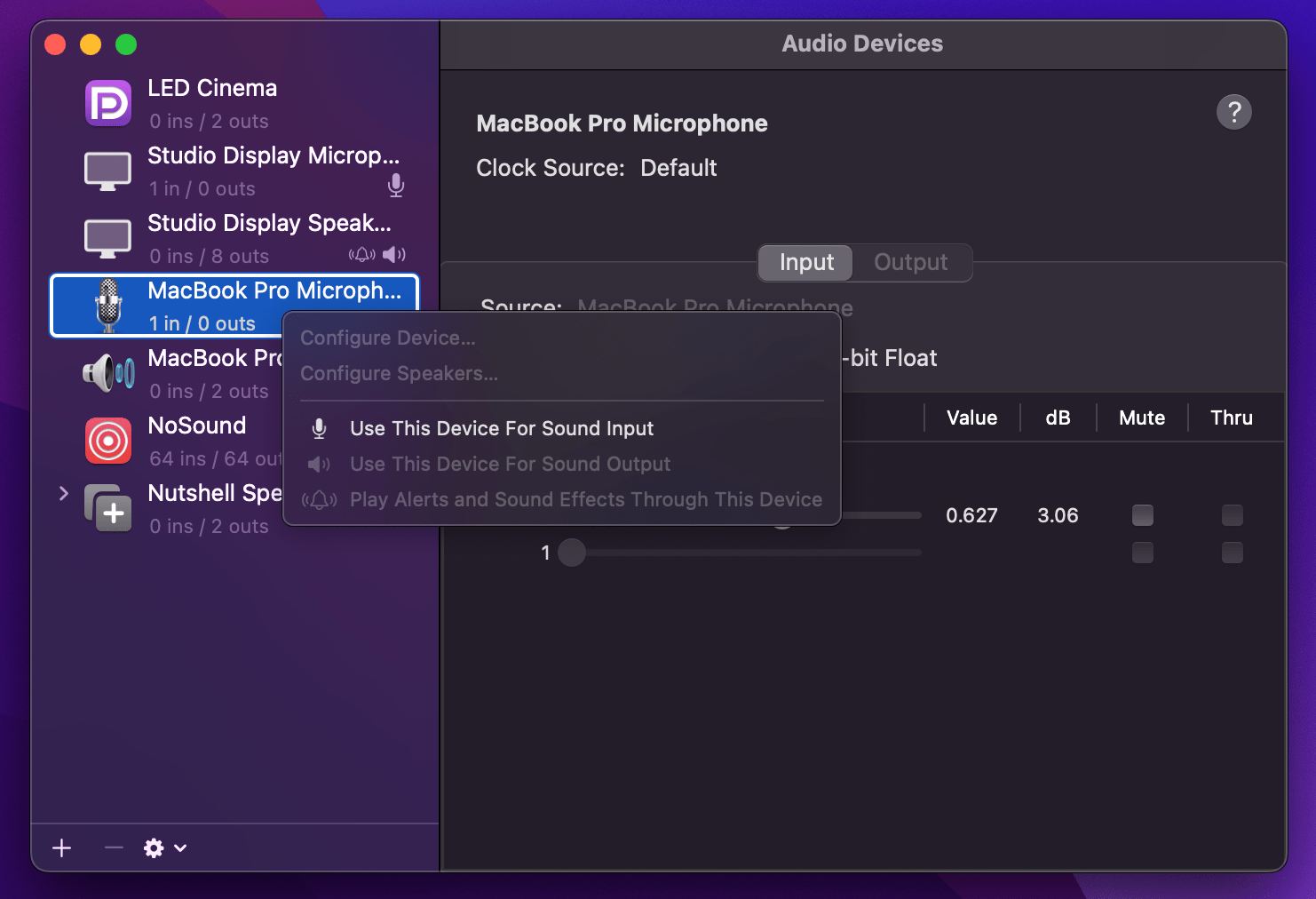
Task: Open the Clock Source setting
Action: click(x=678, y=168)
